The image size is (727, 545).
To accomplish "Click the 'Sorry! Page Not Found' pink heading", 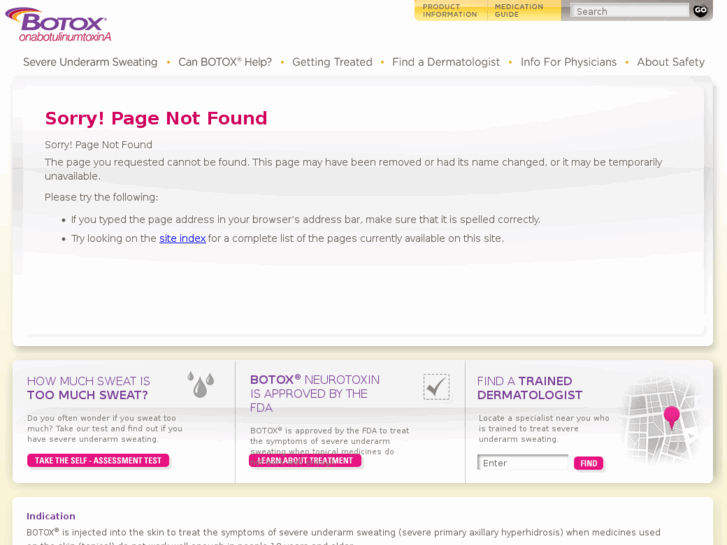I will tap(156, 118).
